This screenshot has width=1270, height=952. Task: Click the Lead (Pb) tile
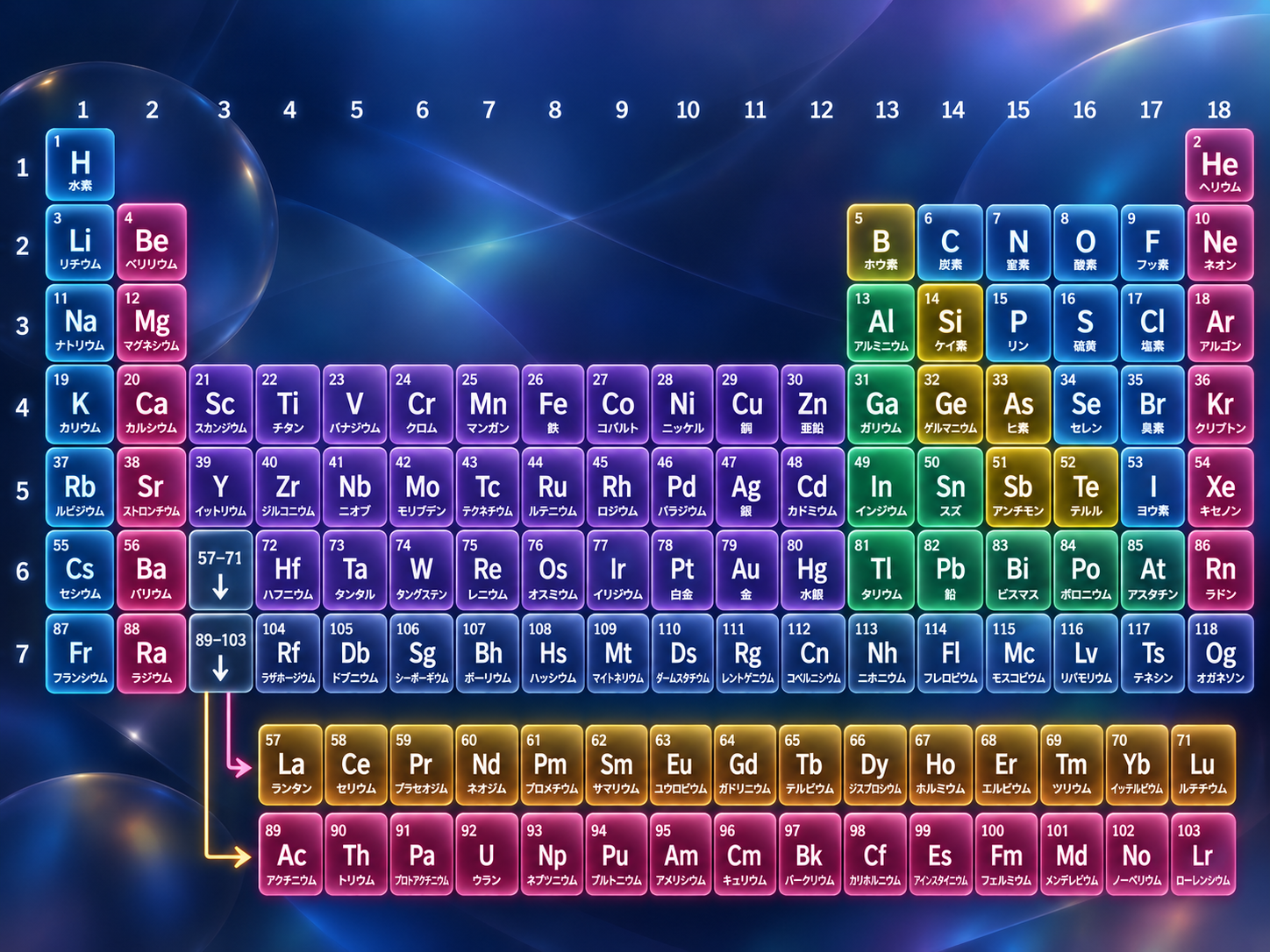(x=950, y=570)
